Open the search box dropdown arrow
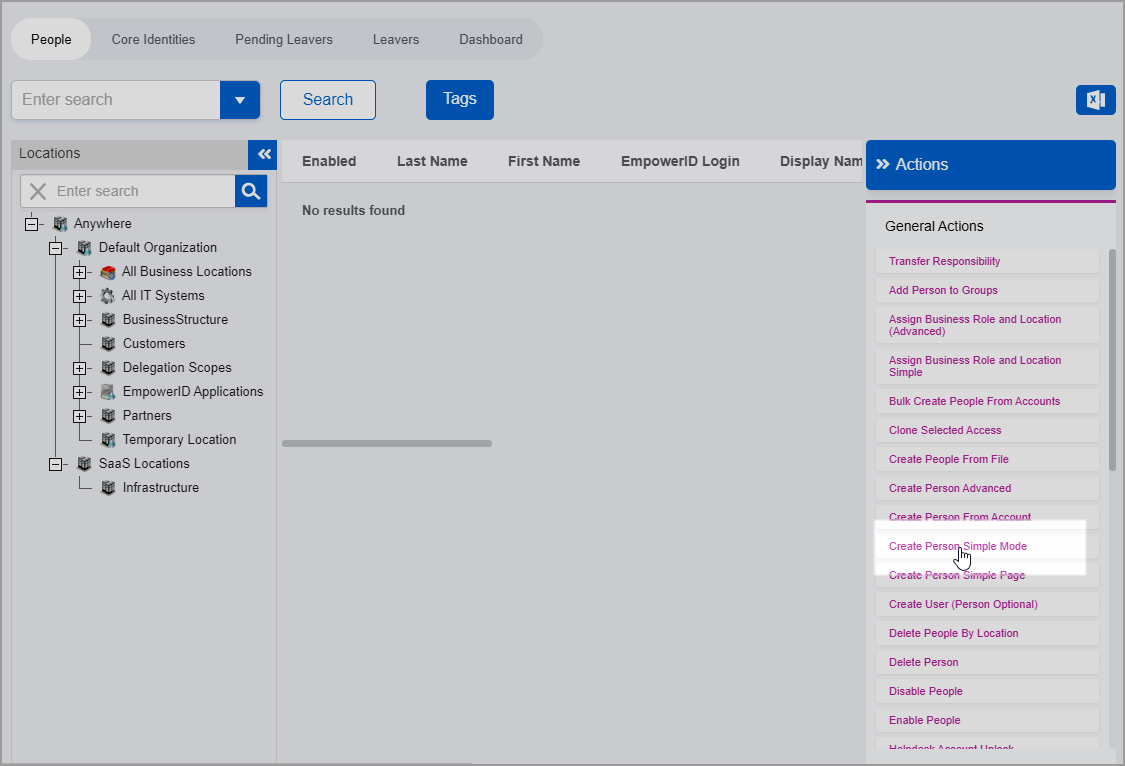This screenshot has height=766, width=1125. click(x=240, y=100)
